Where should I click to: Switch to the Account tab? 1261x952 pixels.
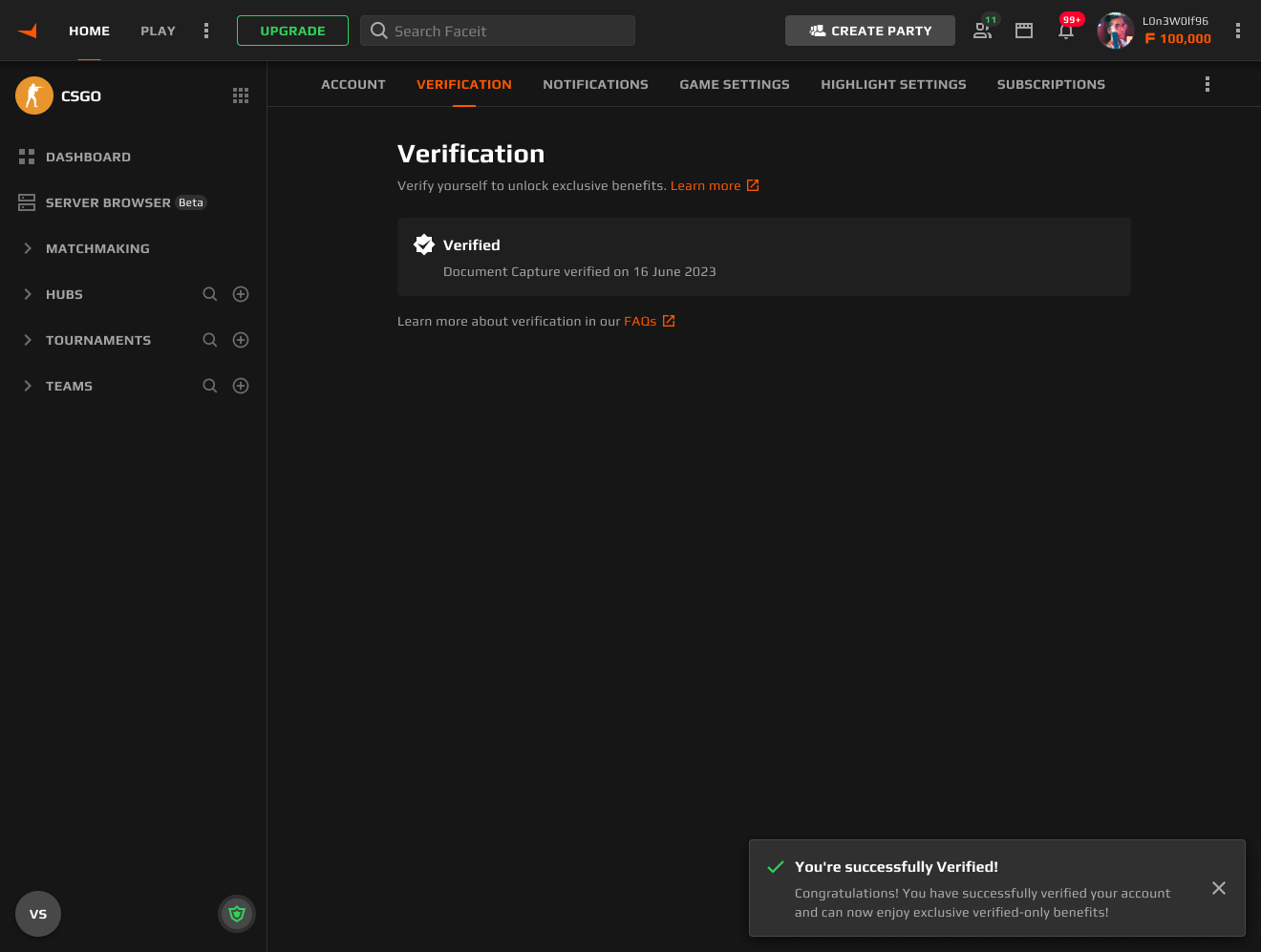coord(353,84)
